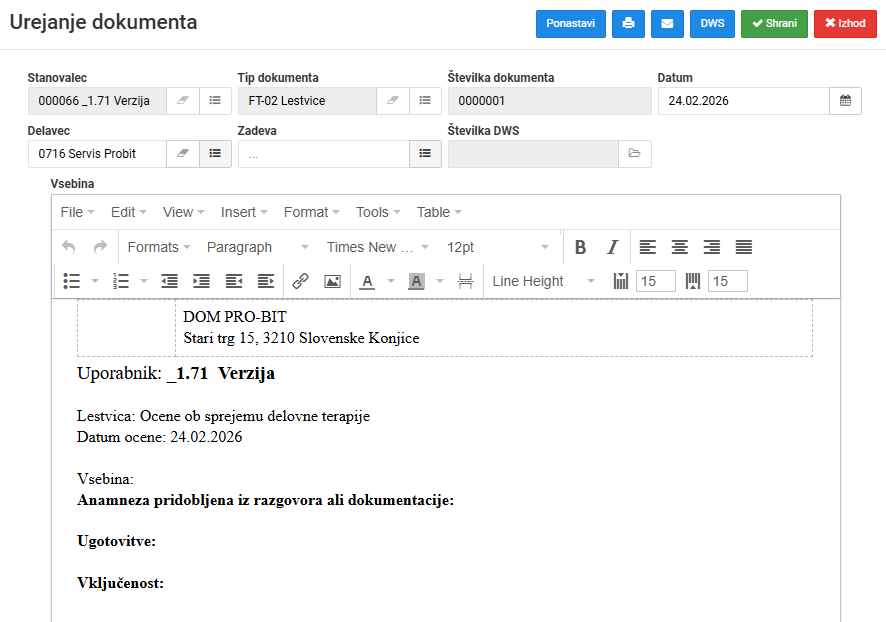Save with the Shrani button

click(774, 24)
